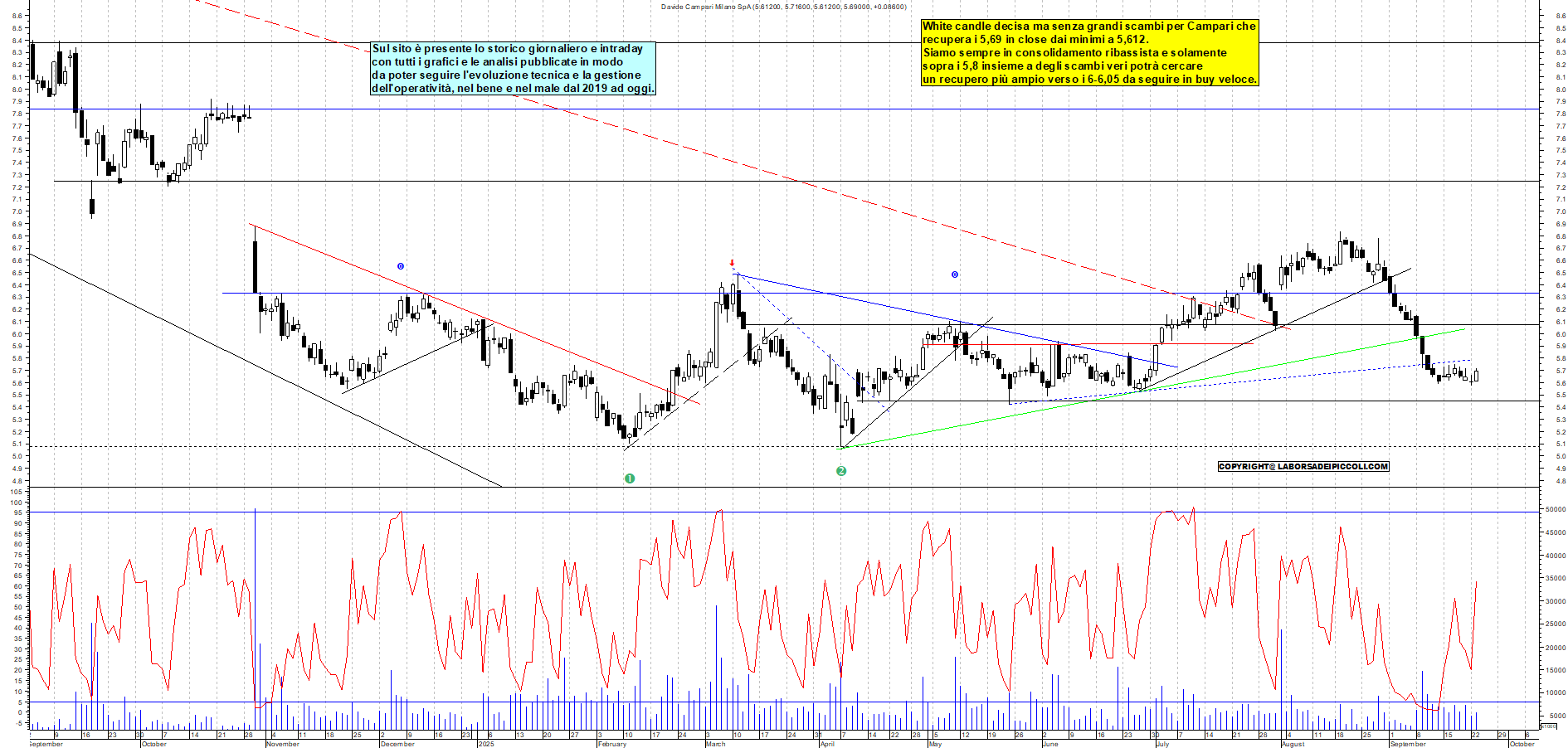Select the 40000 volume scale value
The height and width of the screenshot is (748, 1568).
click(1556, 556)
